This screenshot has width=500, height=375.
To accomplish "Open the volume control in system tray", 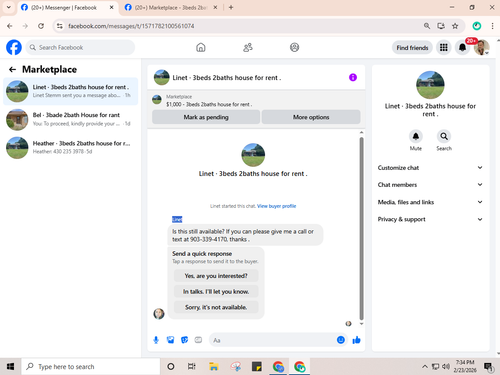I will click(x=446, y=367).
